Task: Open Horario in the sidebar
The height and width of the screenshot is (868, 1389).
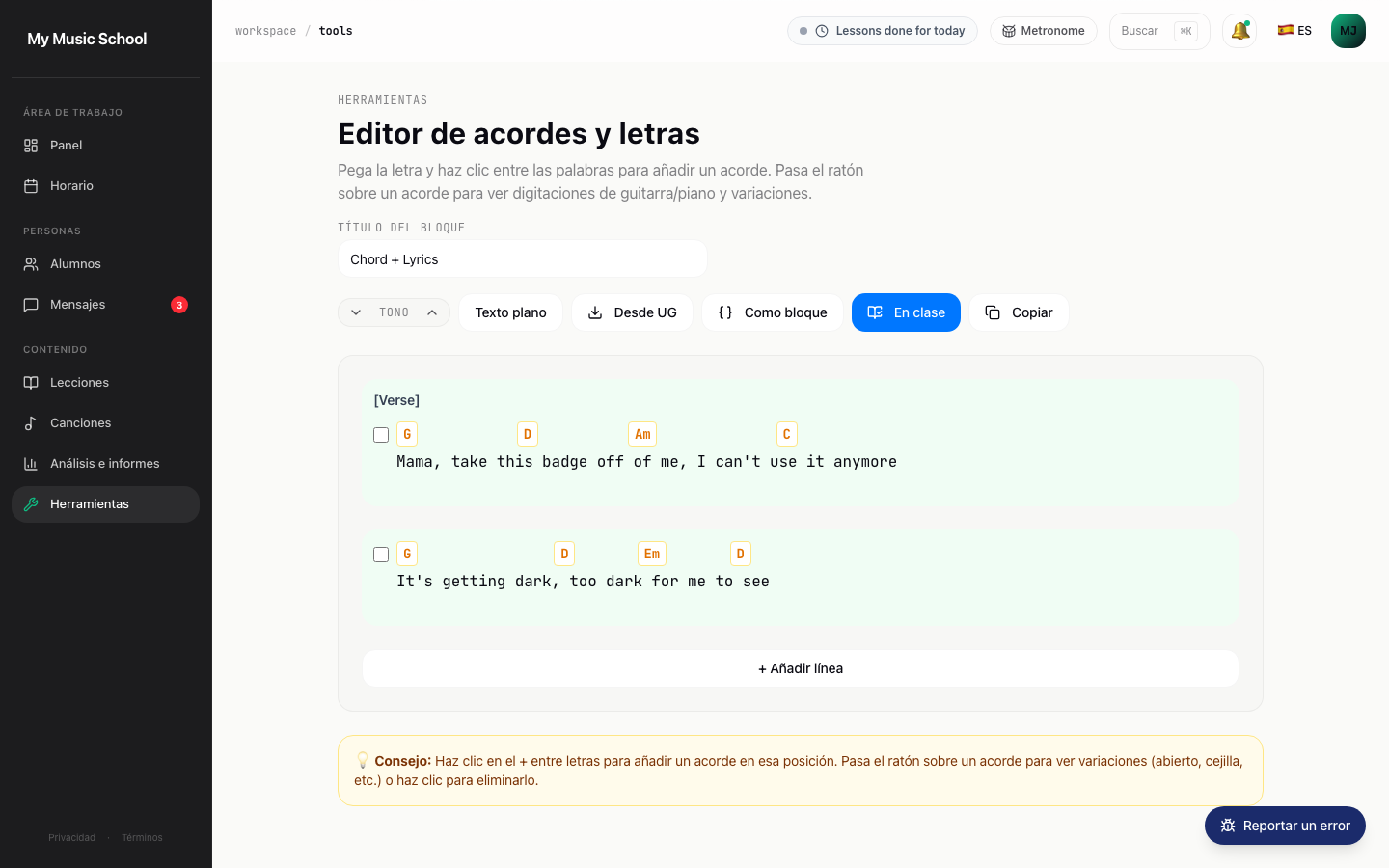Action: click(105, 186)
